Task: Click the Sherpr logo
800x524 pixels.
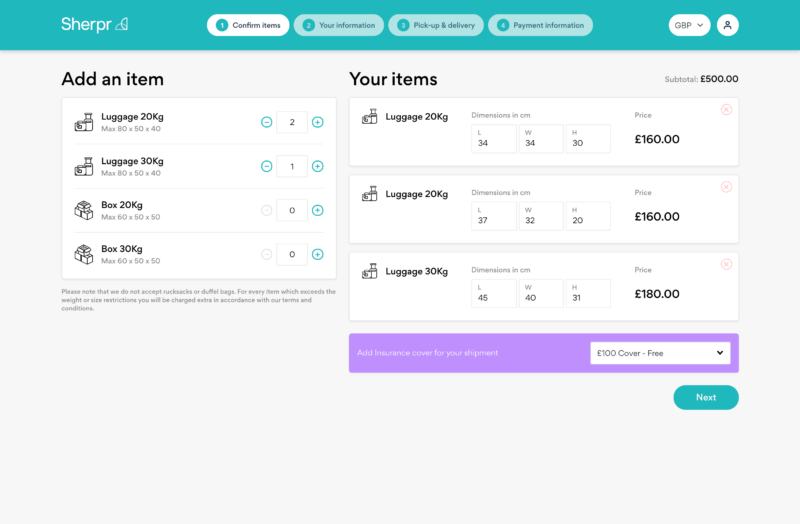Action: click(x=94, y=24)
